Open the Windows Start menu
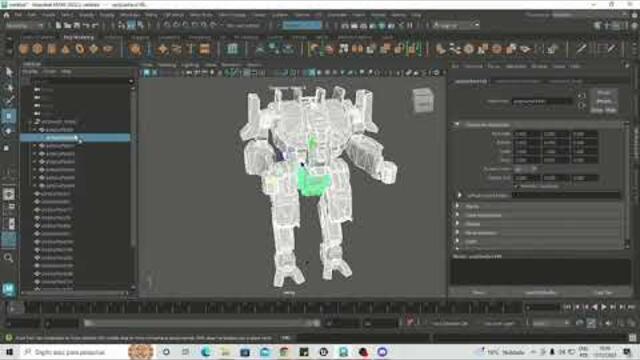The height and width of the screenshot is (360, 640). pos(9,352)
